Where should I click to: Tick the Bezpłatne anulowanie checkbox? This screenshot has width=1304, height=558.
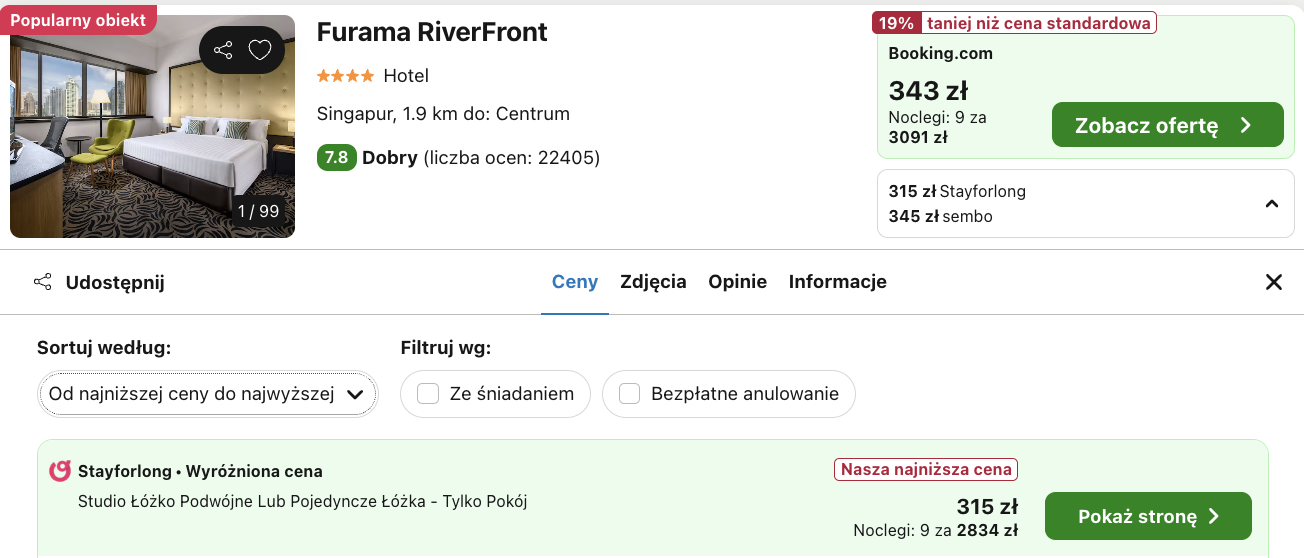coord(629,394)
